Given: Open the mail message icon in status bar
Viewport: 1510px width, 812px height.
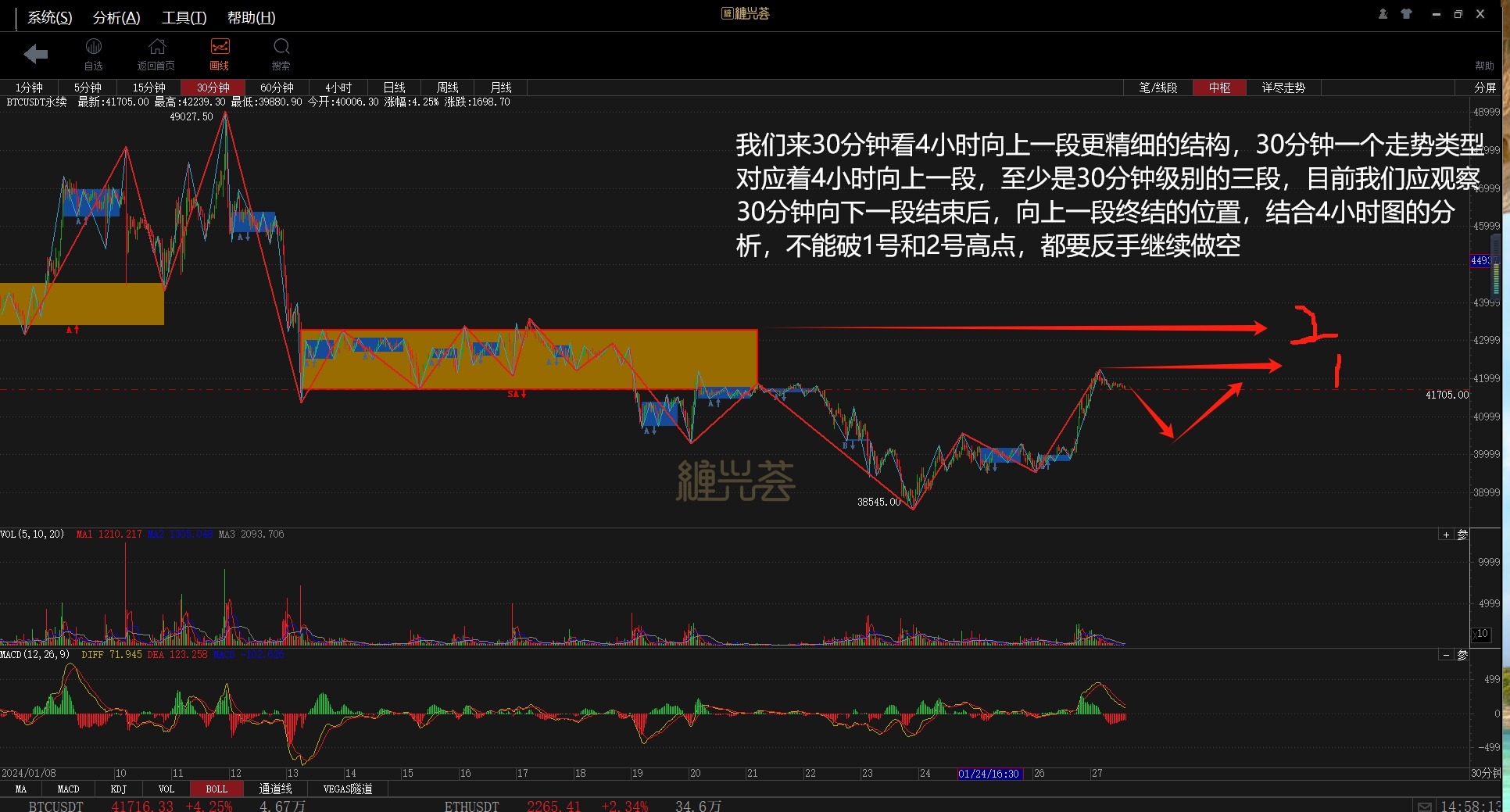Looking at the screenshot, I should [x=1425, y=806].
